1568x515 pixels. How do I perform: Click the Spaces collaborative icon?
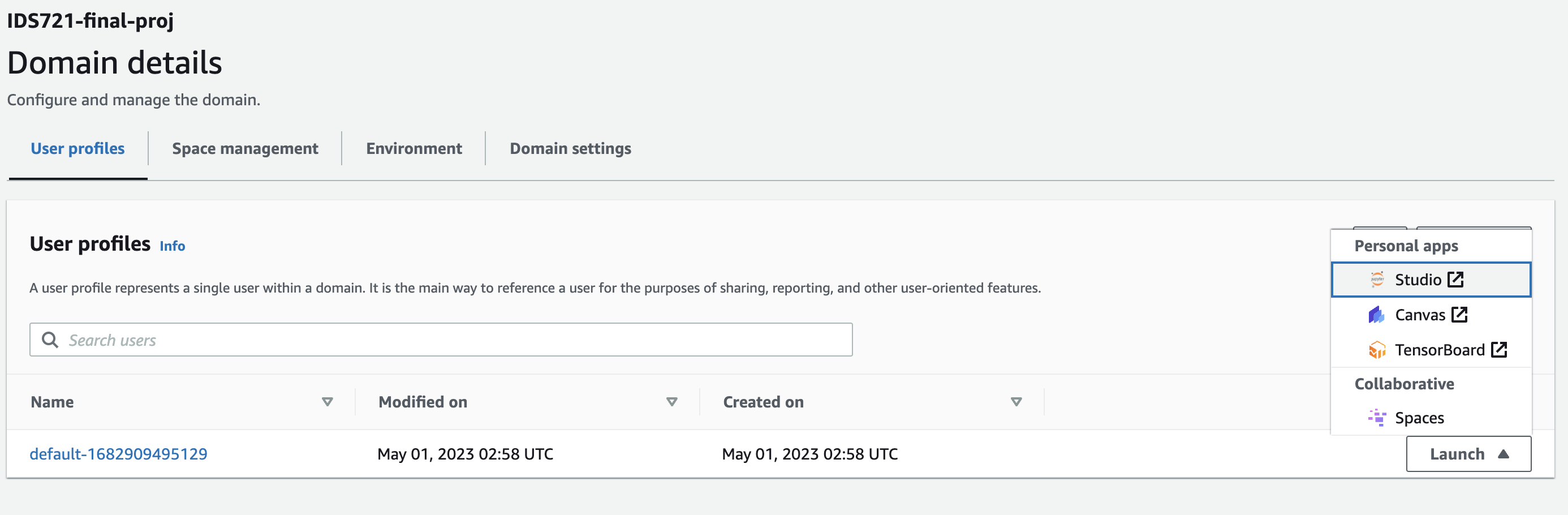pos(1377,418)
